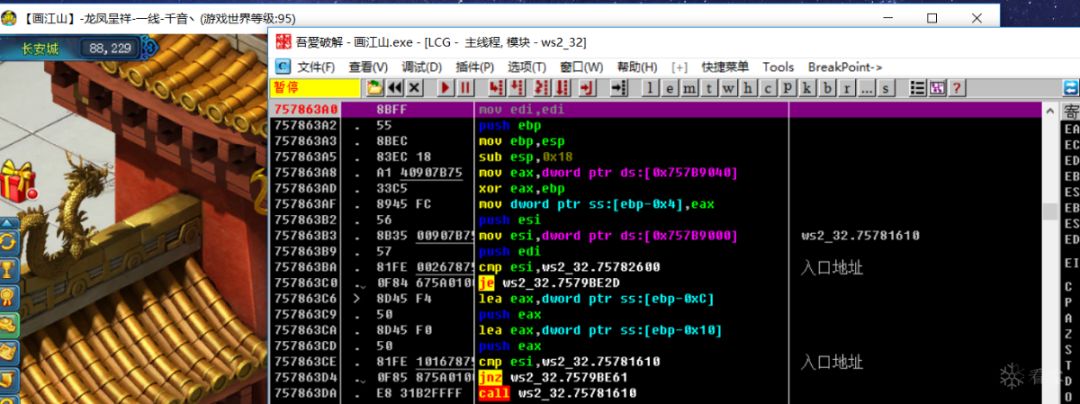This screenshot has width=1080, height=404.
Task: Open Executable modules with 'e' button
Action: pyautogui.click(x=670, y=88)
